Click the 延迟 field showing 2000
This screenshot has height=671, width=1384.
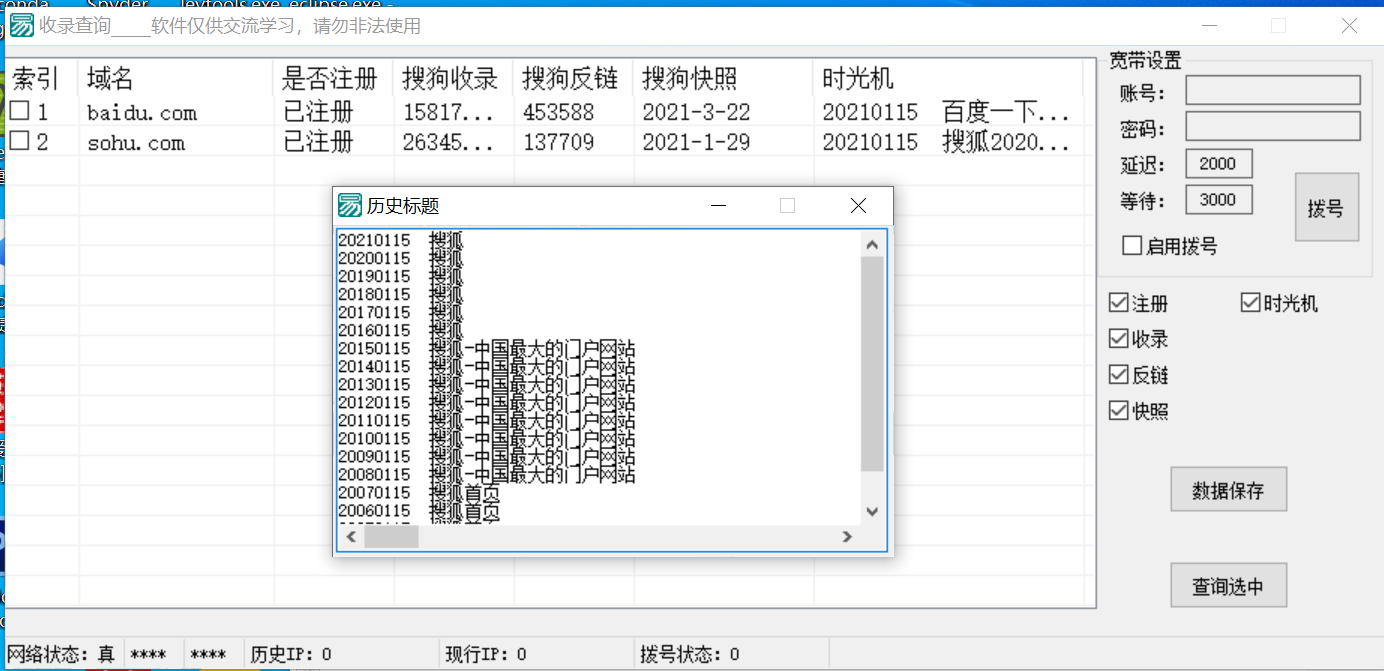pyautogui.click(x=1219, y=164)
